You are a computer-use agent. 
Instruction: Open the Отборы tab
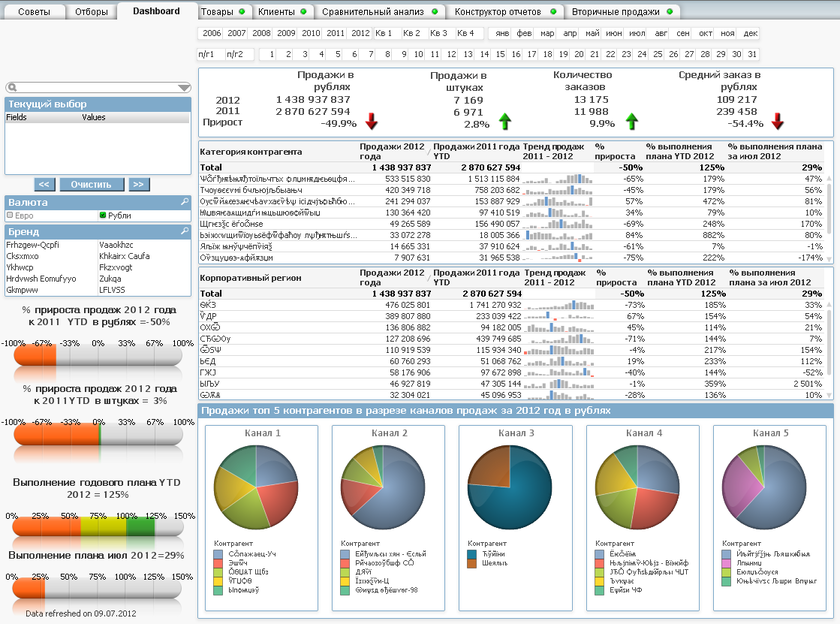pos(91,12)
